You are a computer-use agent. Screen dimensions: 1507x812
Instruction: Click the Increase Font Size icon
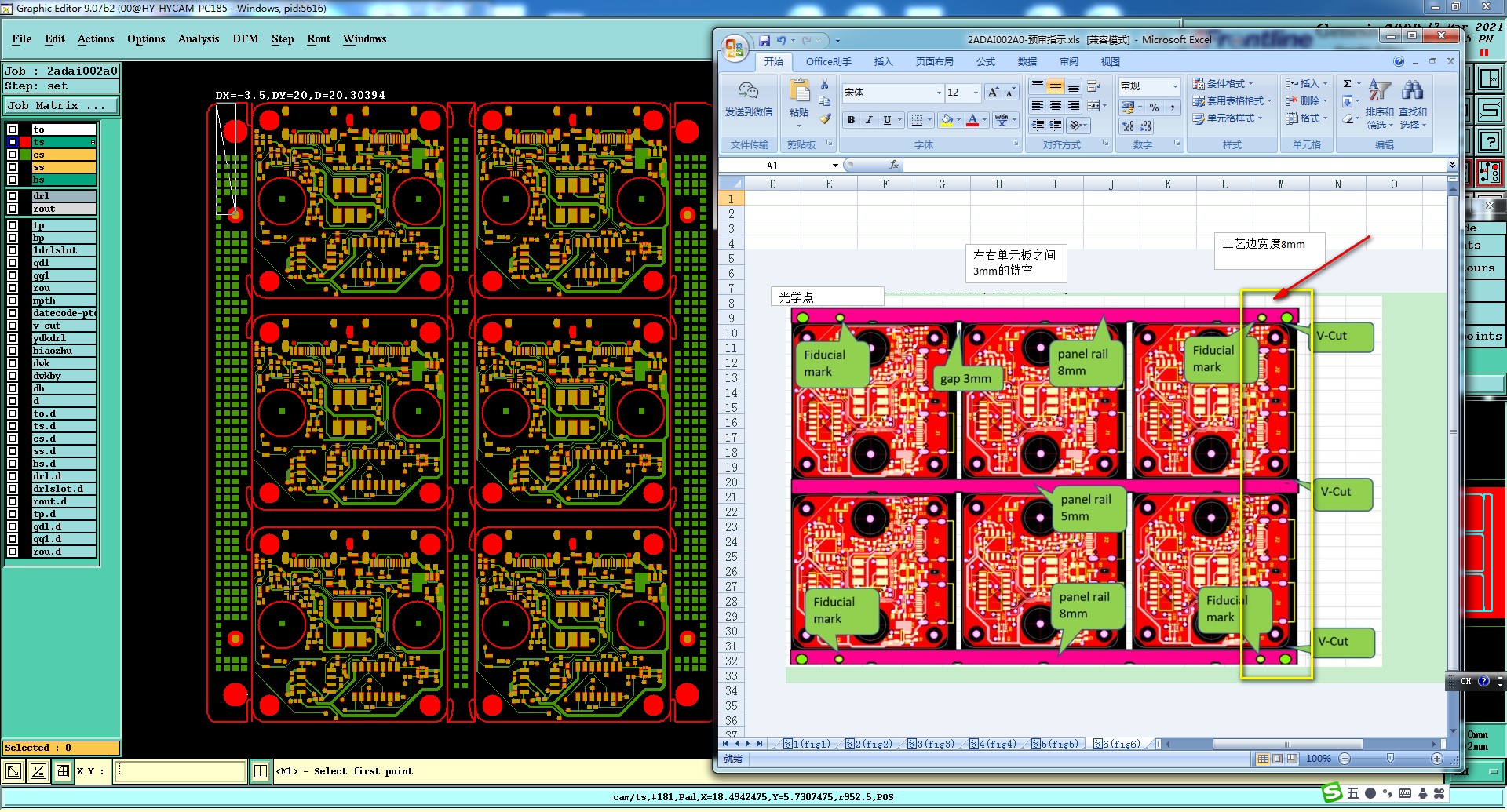tap(993, 93)
